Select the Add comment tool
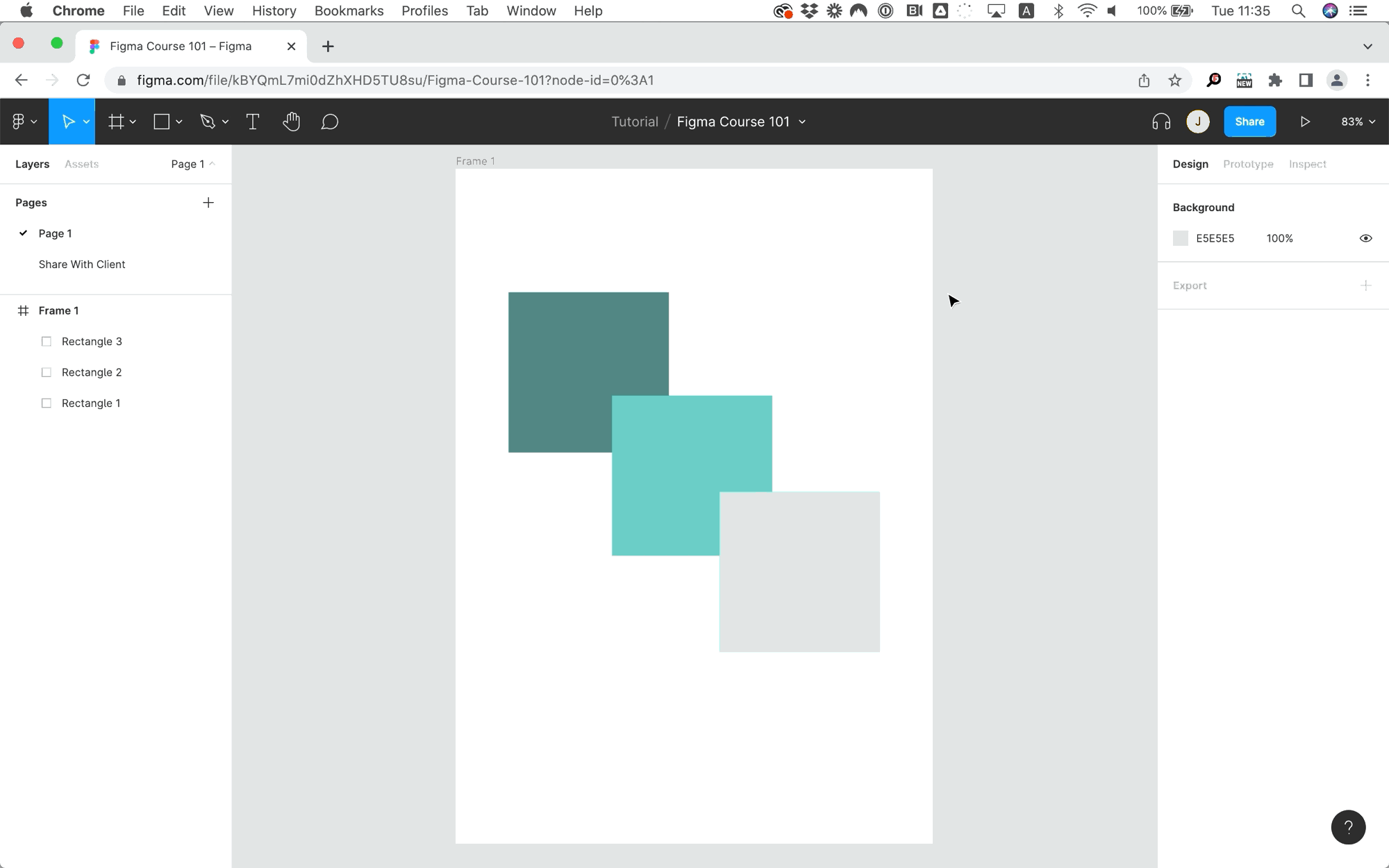Viewport: 1389px width, 868px height. pyautogui.click(x=329, y=122)
